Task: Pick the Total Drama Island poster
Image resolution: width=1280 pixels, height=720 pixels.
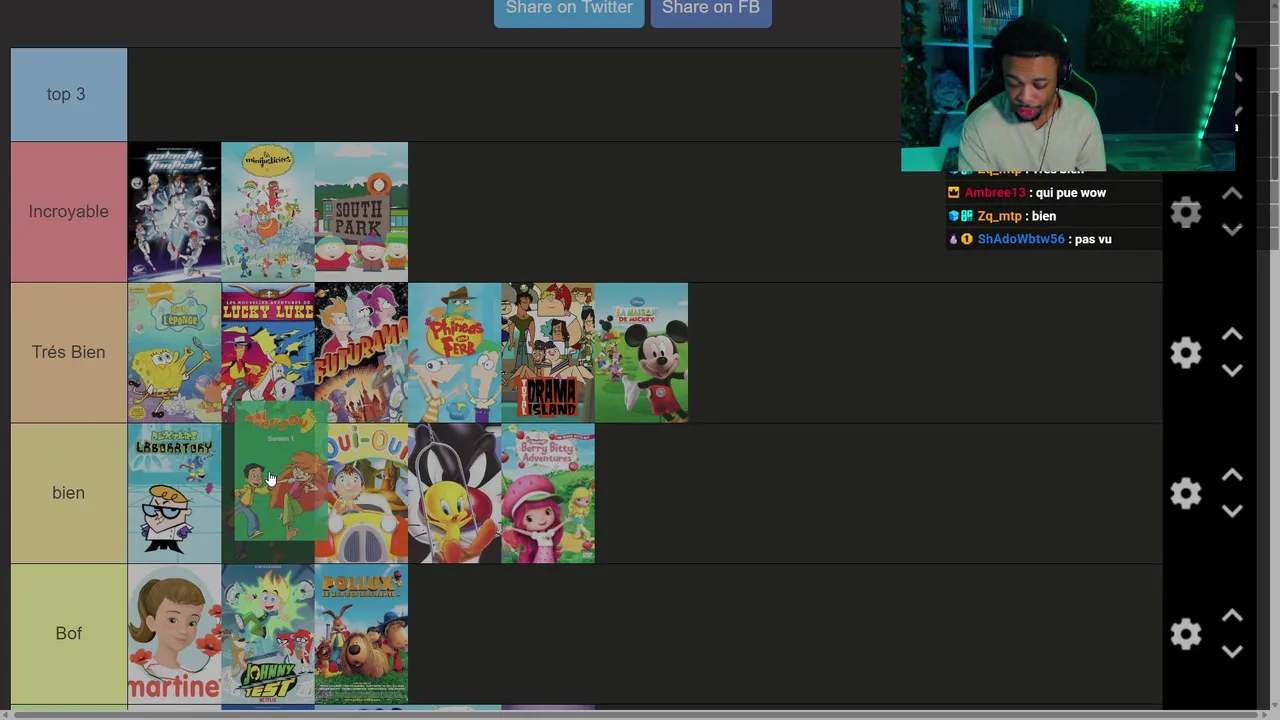Action: pyautogui.click(x=548, y=352)
